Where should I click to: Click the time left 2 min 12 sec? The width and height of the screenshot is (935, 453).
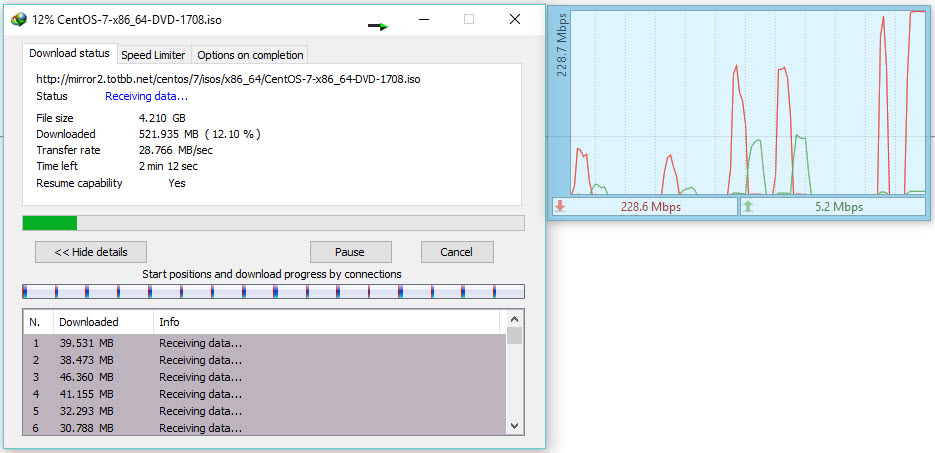(168, 166)
